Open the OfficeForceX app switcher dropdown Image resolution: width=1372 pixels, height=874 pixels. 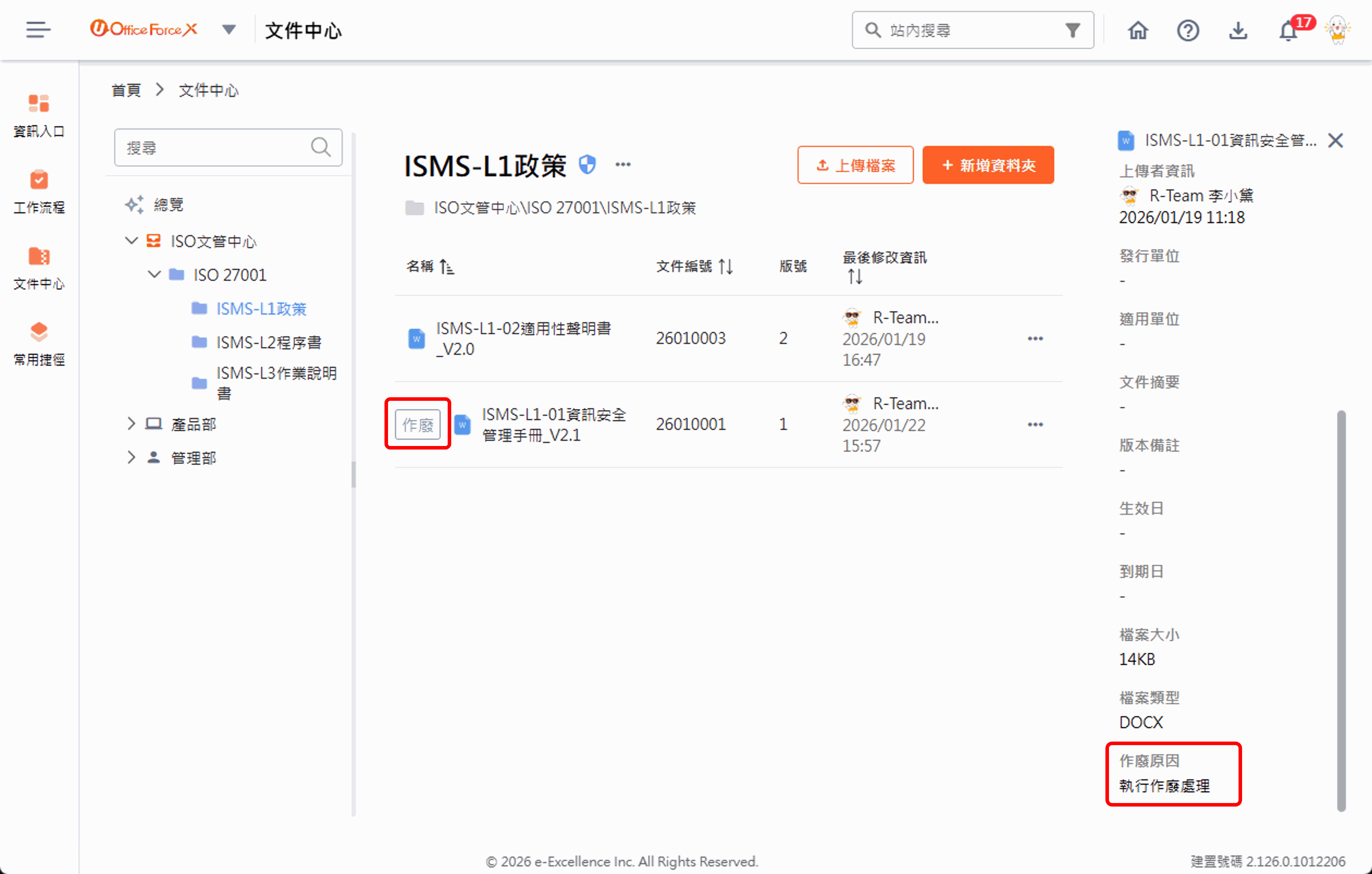[229, 30]
